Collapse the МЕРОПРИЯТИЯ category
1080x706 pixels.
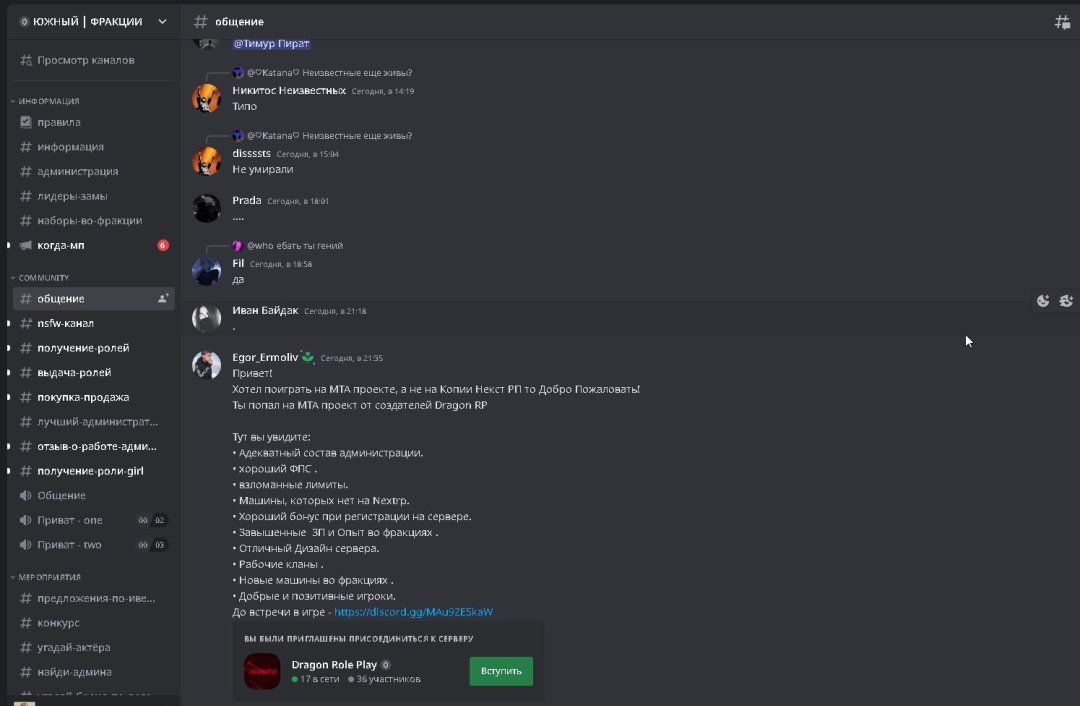point(49,577)
